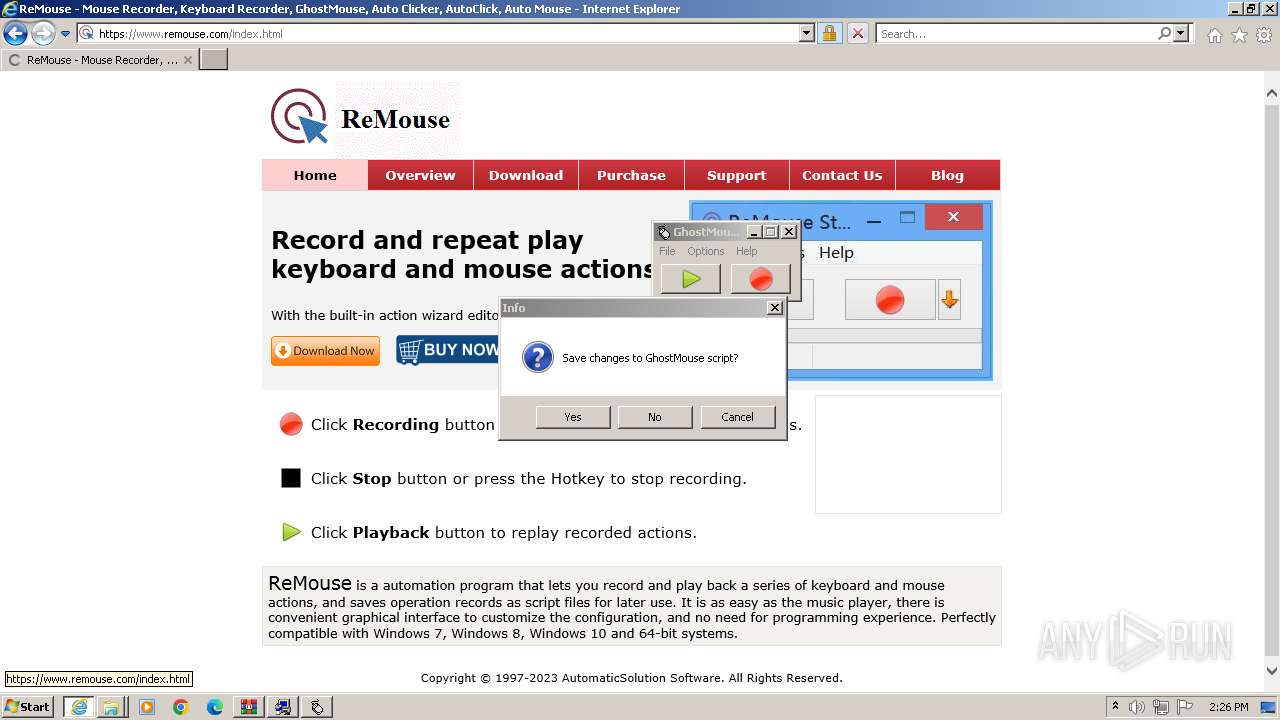Click the IE Home icon
This screenshot has height=720, width=1280.
click(1214, 35)
